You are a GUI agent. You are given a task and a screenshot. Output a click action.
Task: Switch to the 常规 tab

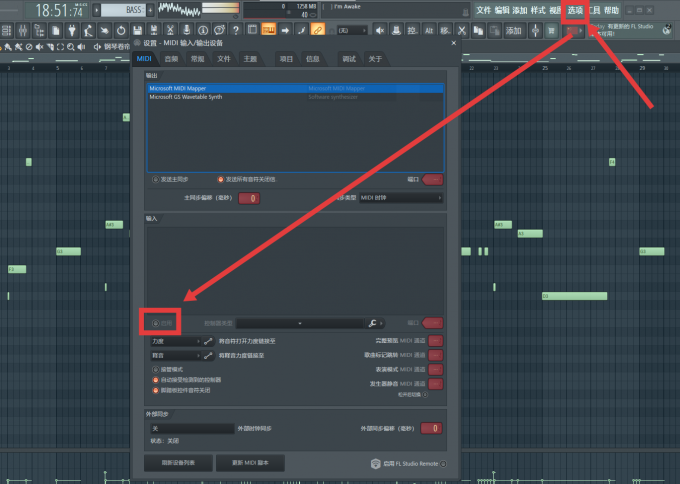point(198,59)
